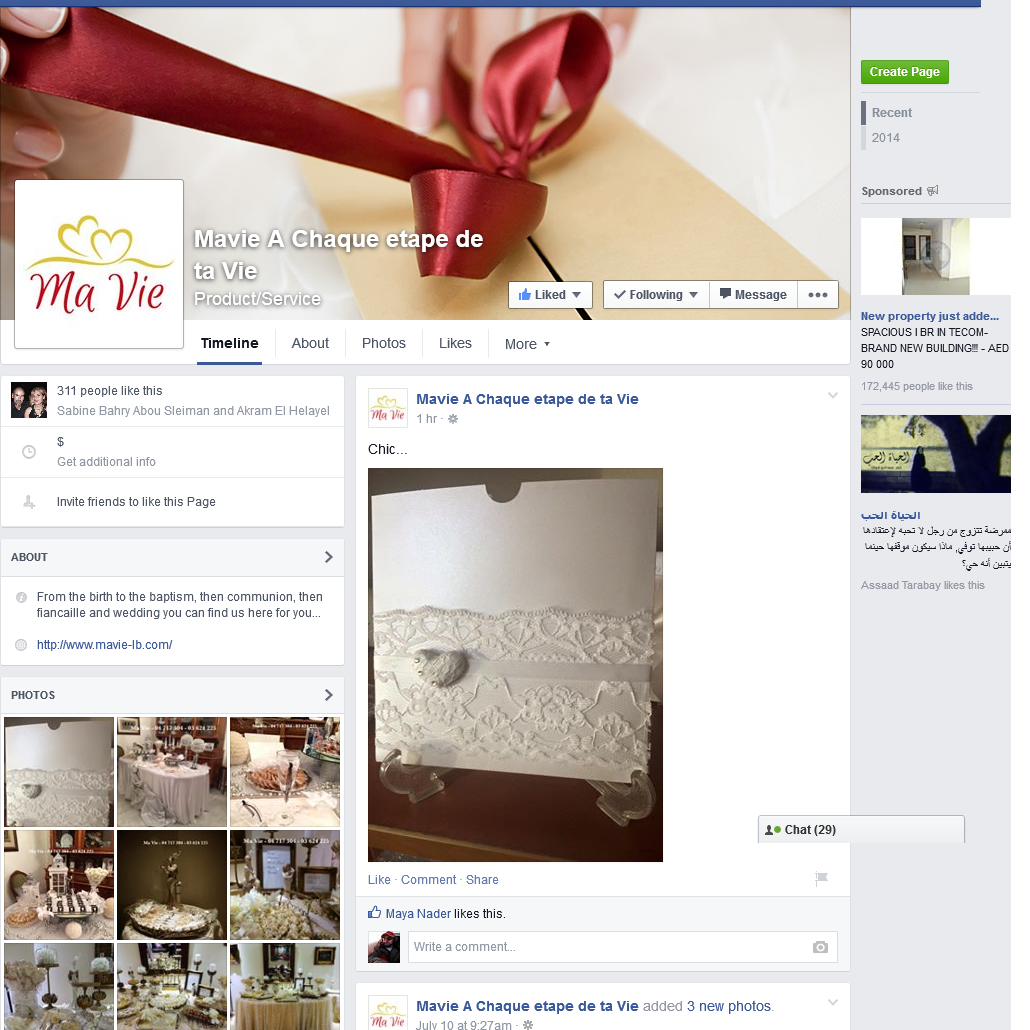Toggle the Following button
Viewport: 1030px width, 1030px height.
click(656, 295)
